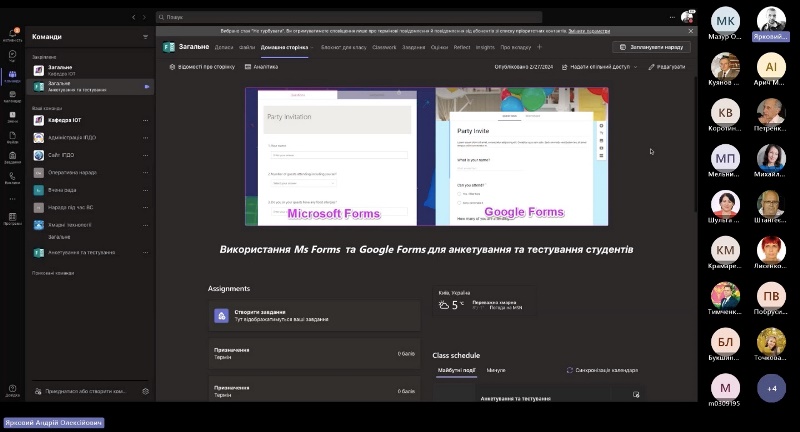
Task: Click the Редагувати button
Action: point(667,66)
